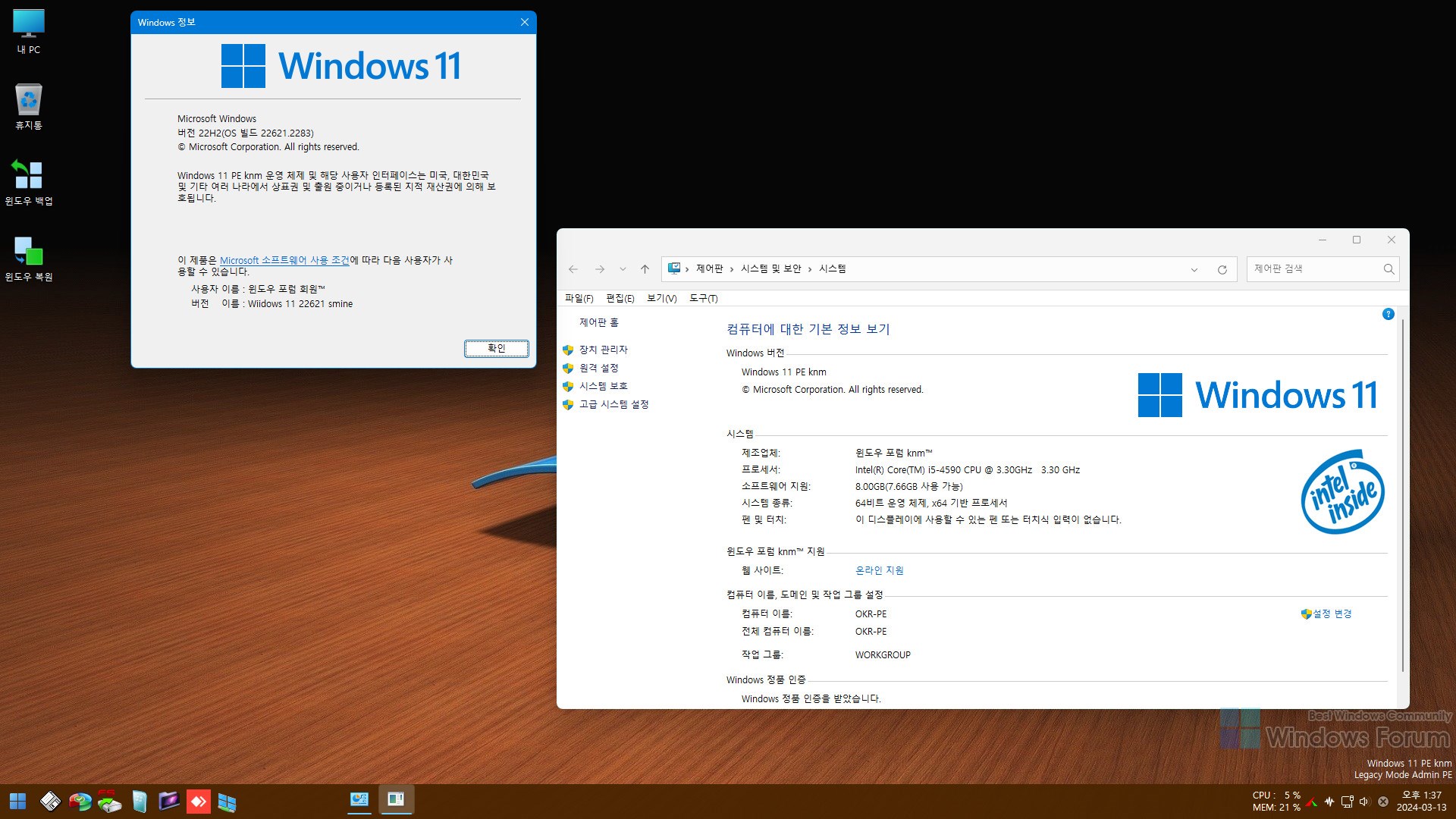Maximize the Control Panel System window

pyautogui.click(x=1357, y=240)
